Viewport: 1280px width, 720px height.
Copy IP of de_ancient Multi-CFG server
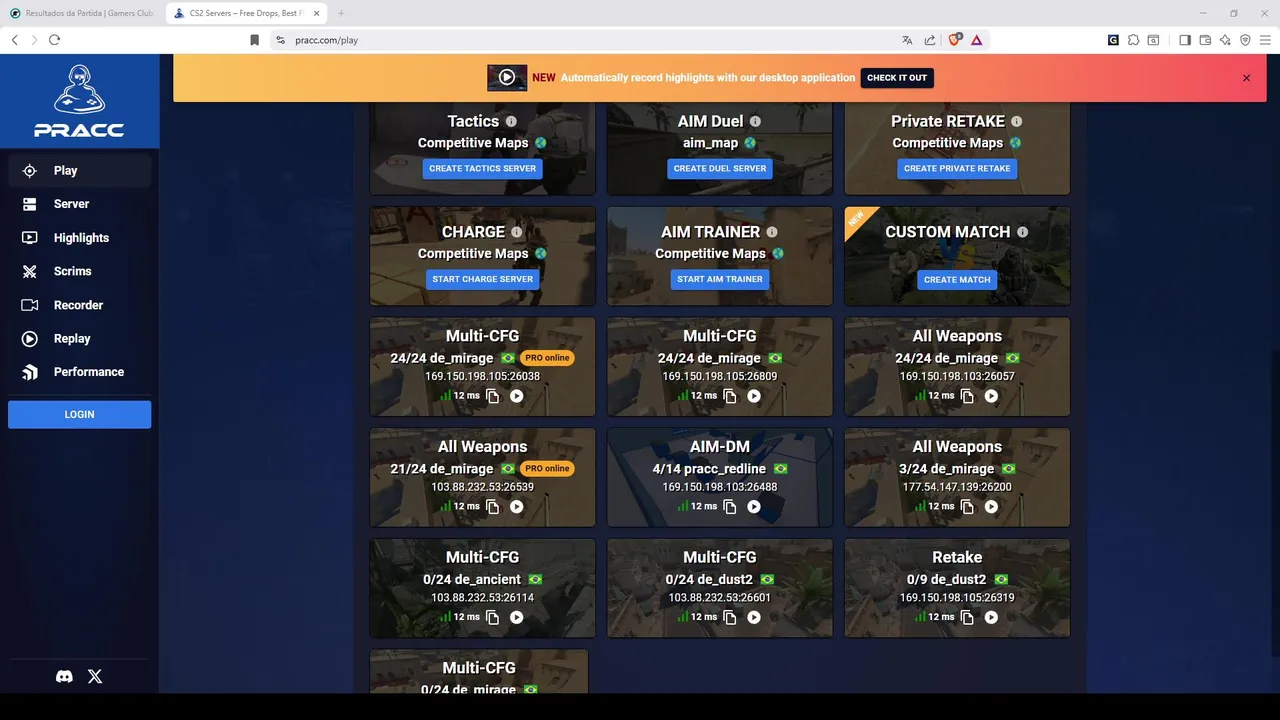point(493,618)
